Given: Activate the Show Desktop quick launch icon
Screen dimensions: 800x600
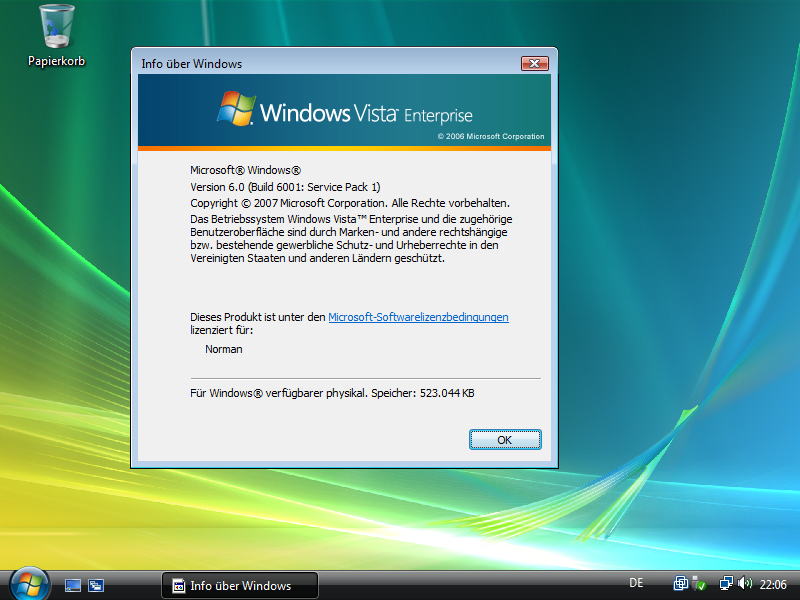Looking at the screenshot, I should (71, 584).
